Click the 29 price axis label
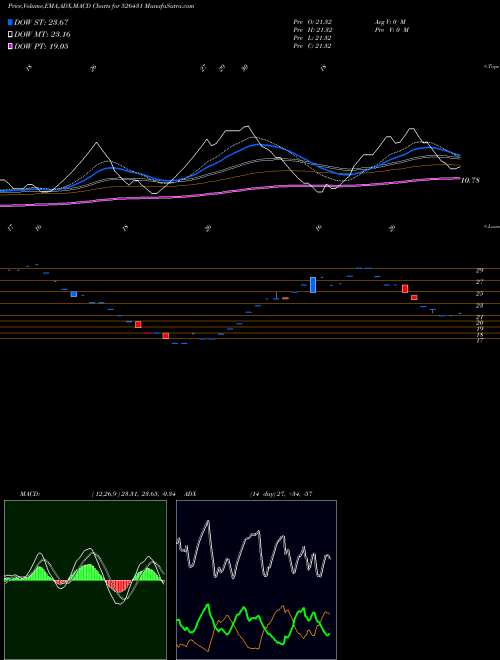The width and height of the screenshot is (500, 660). coord(479,270)
